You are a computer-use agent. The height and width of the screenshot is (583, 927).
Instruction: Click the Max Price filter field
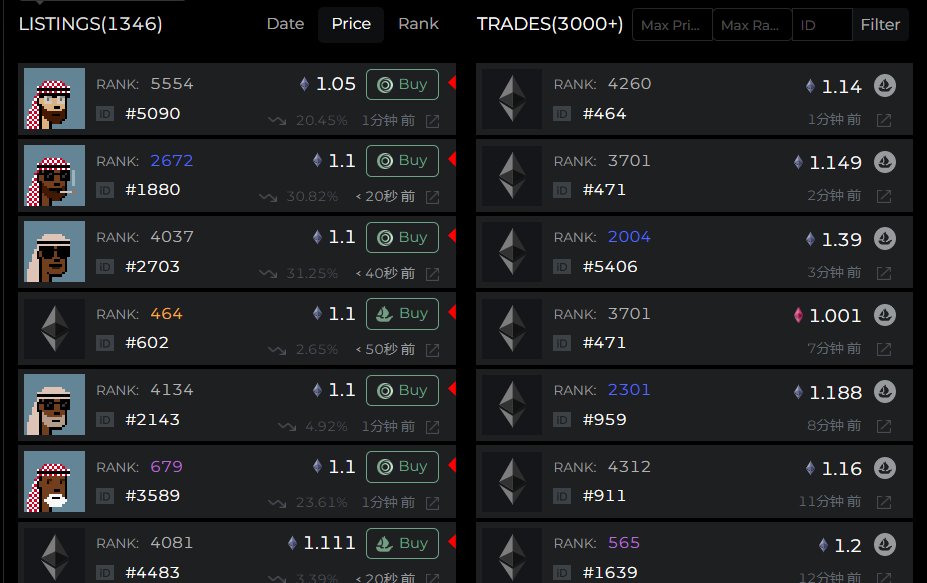pyautogui.click(x=672, y=25)
